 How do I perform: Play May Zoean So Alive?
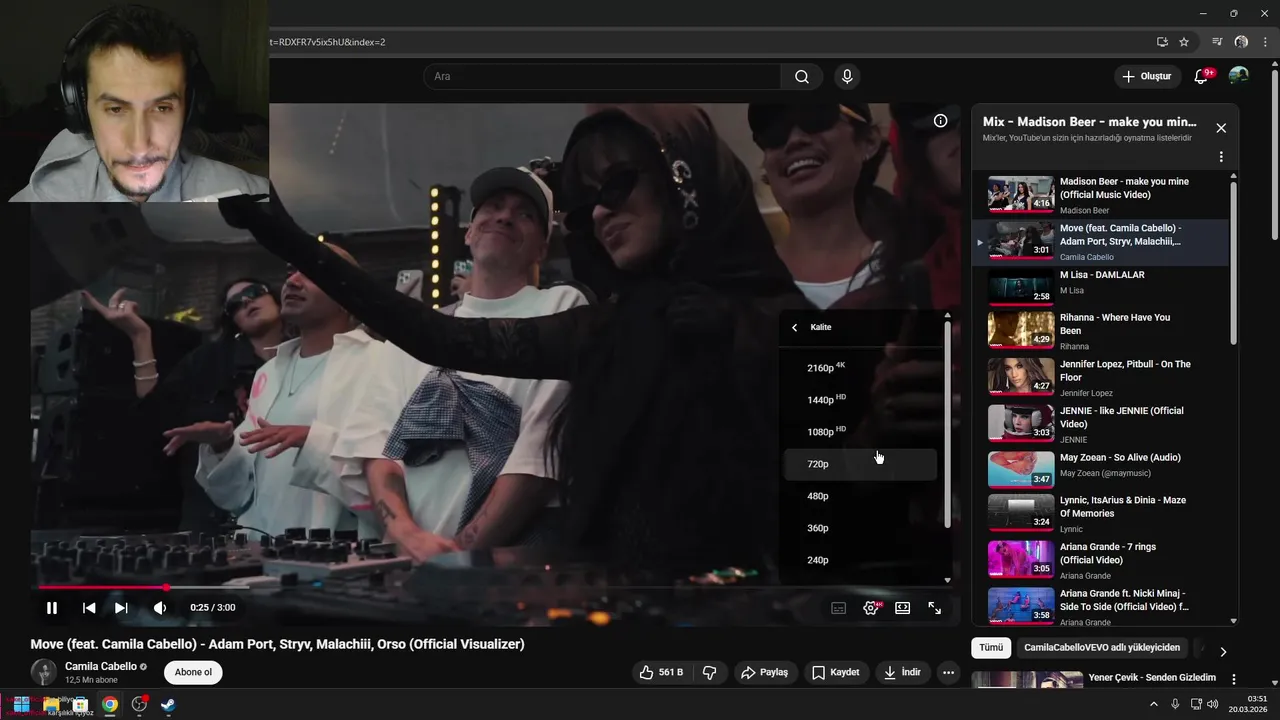click(1100, 469)
